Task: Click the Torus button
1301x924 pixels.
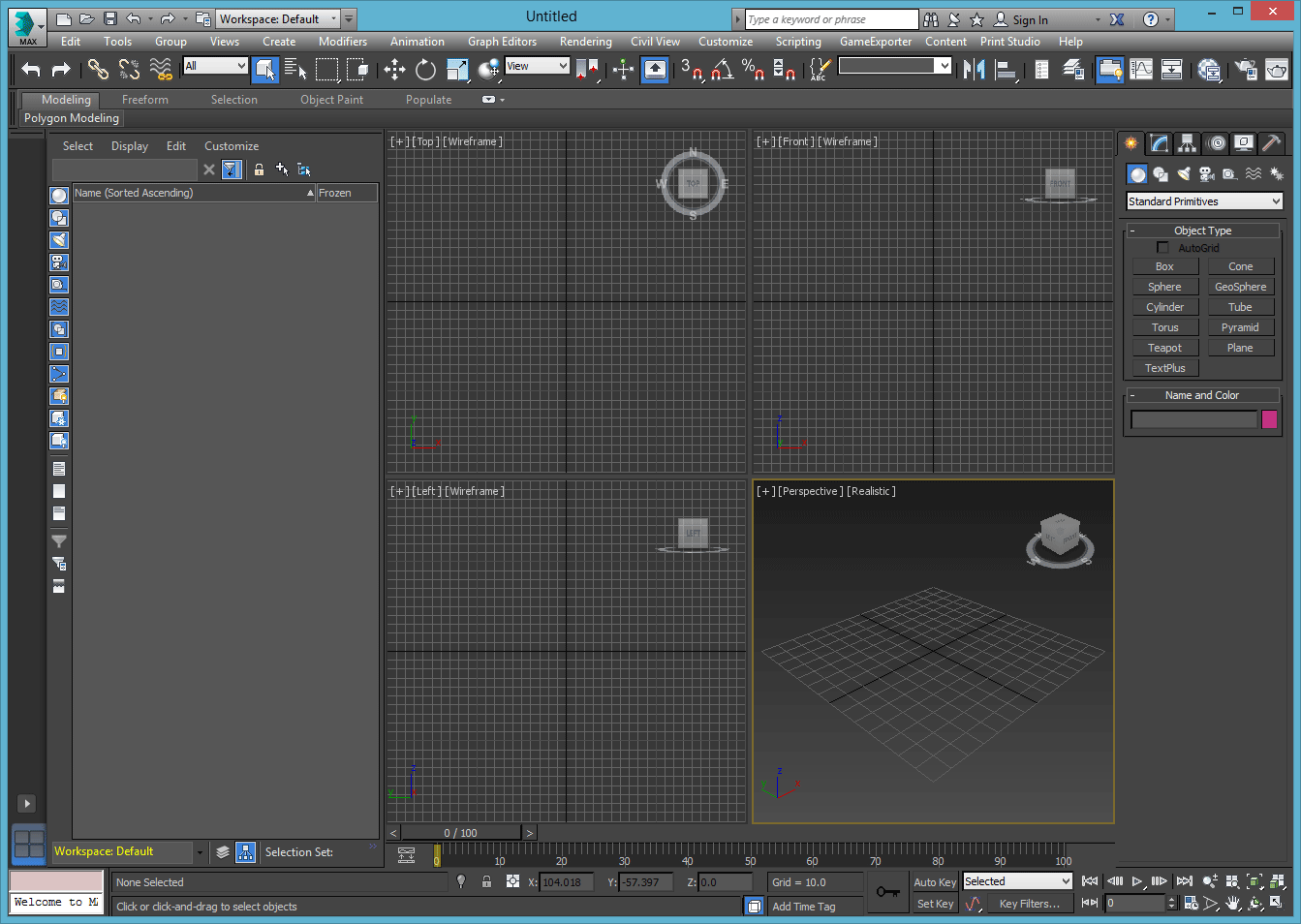Action: (1164, 327)
